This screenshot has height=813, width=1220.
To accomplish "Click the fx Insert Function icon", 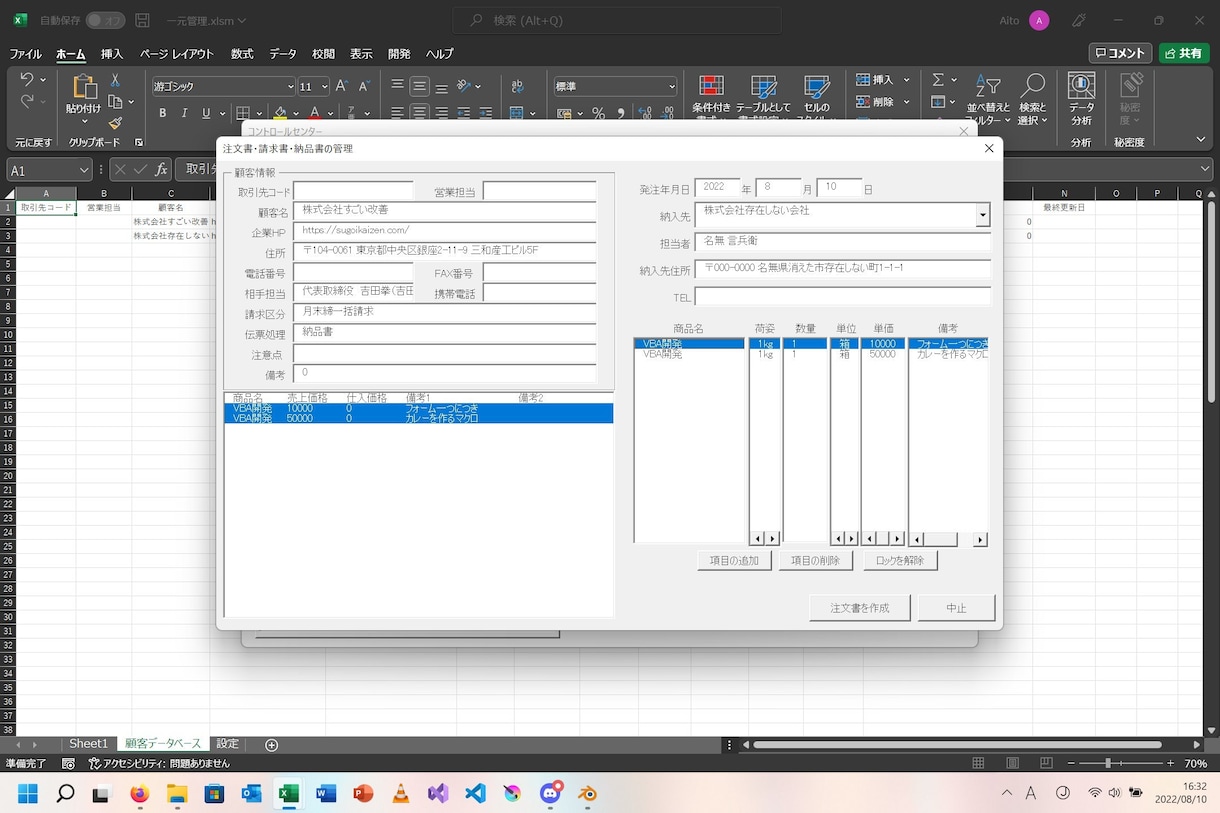I will [x=161, y=169].
